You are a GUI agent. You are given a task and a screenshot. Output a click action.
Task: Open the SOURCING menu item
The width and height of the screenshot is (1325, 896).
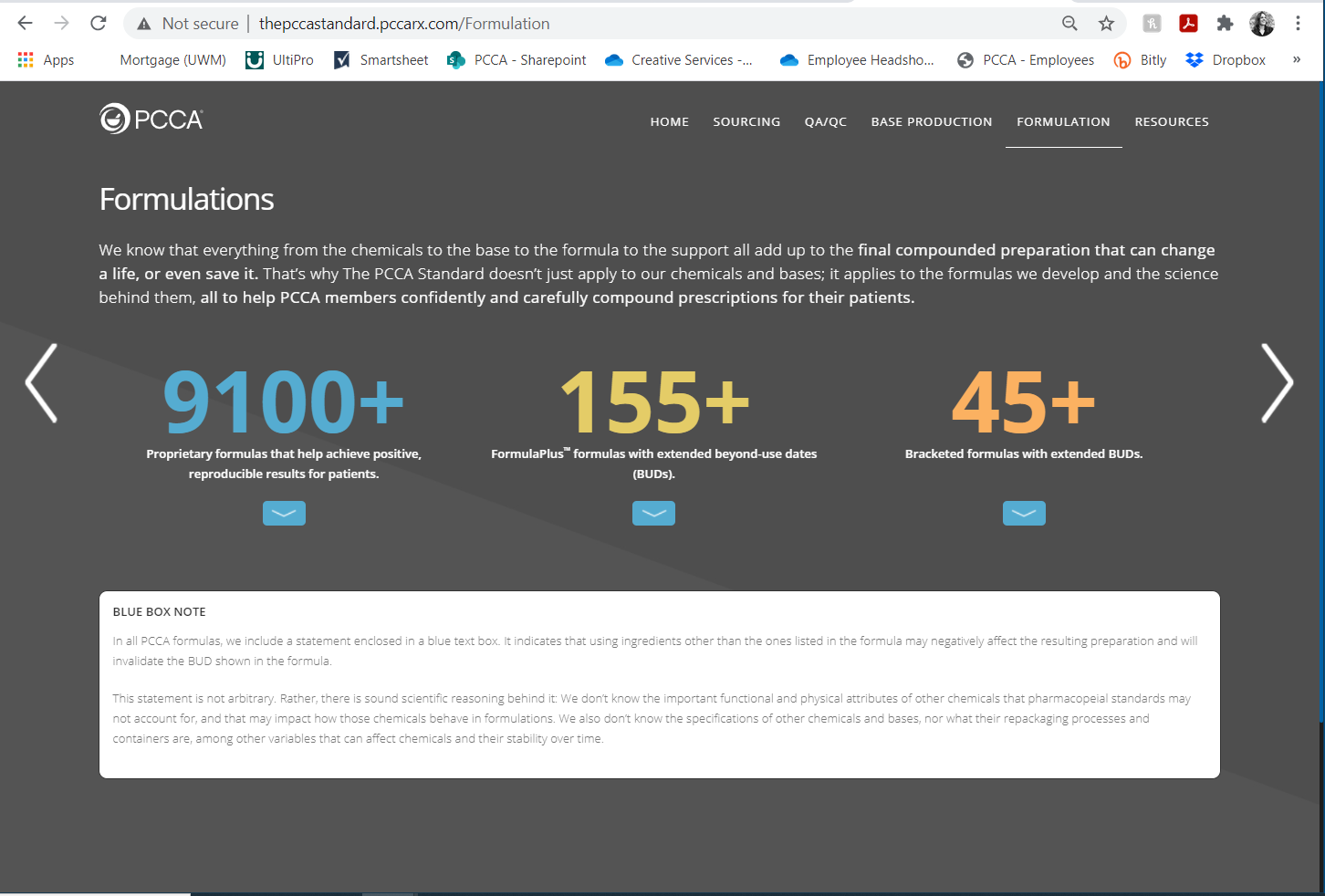pos(746,121)
